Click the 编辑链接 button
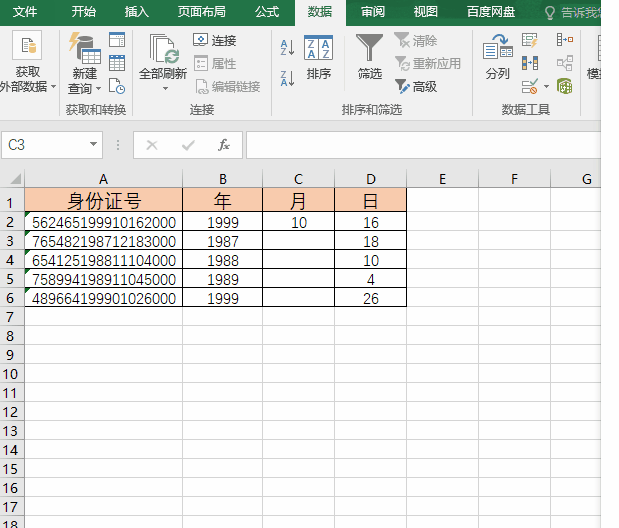Viewport: 619px width, 528px height. [227, 86]
